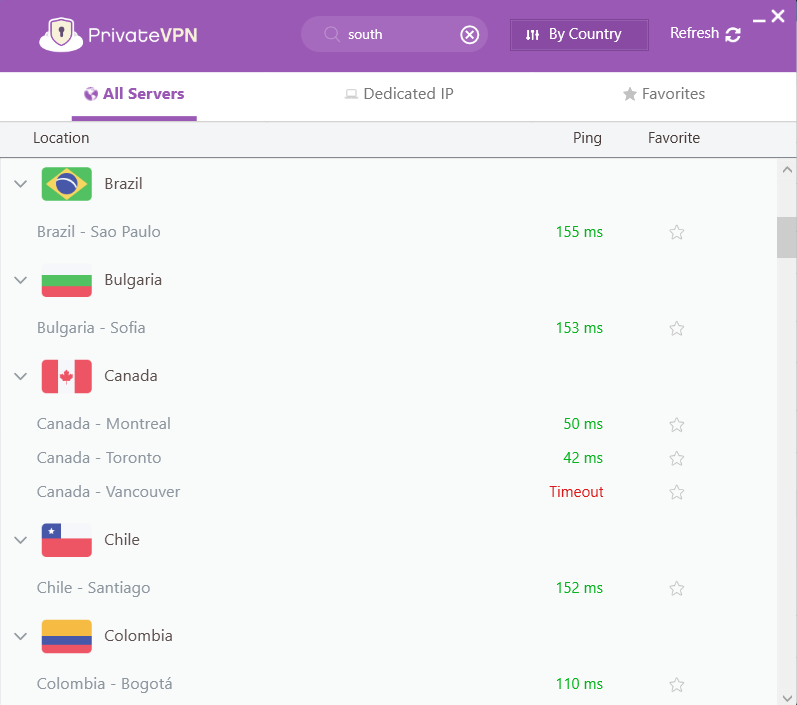
Task: Click the laptop icon on Dedicated IP
Action: pyautogui.click(x=351, y=94)
